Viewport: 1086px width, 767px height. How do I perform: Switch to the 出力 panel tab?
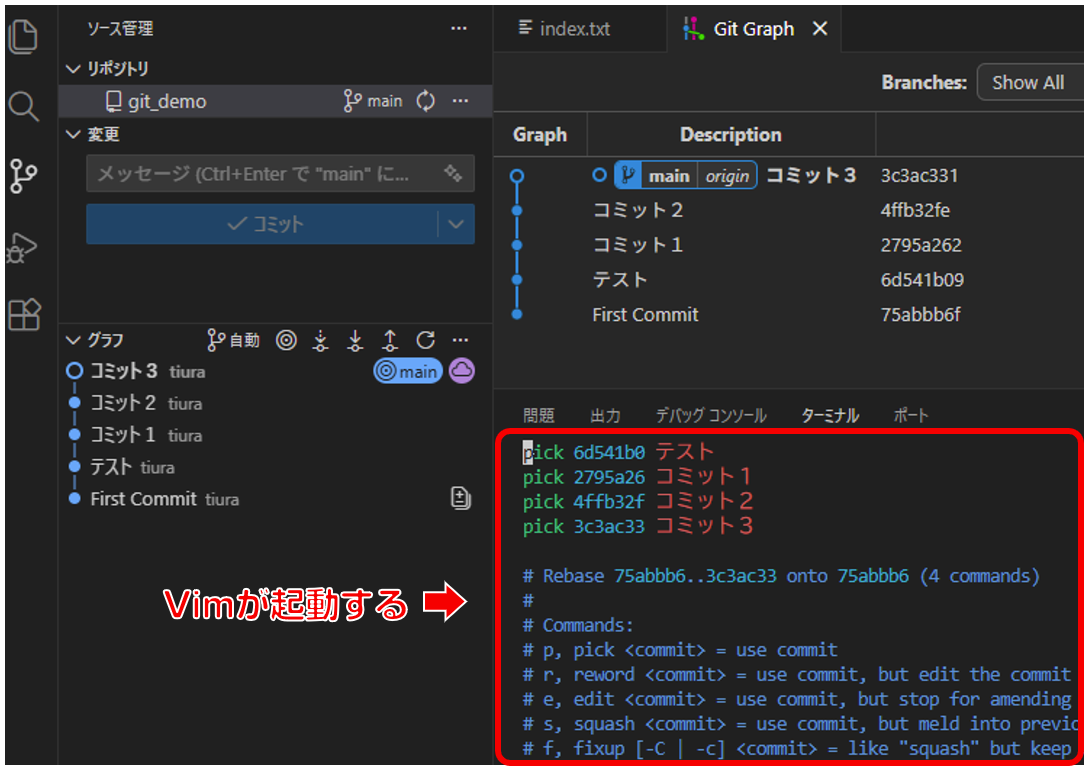(605, 415)
